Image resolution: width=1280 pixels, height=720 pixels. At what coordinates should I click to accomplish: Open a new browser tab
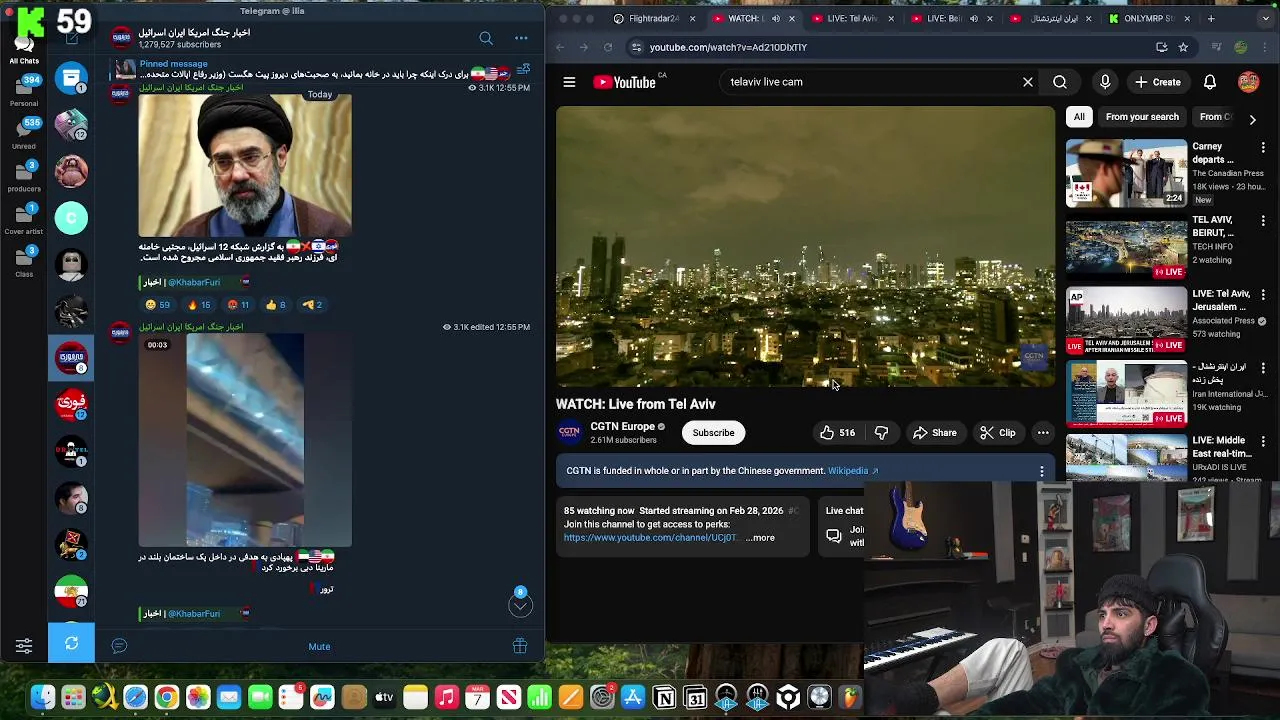pyautogui.click(x=1211, y=18)
